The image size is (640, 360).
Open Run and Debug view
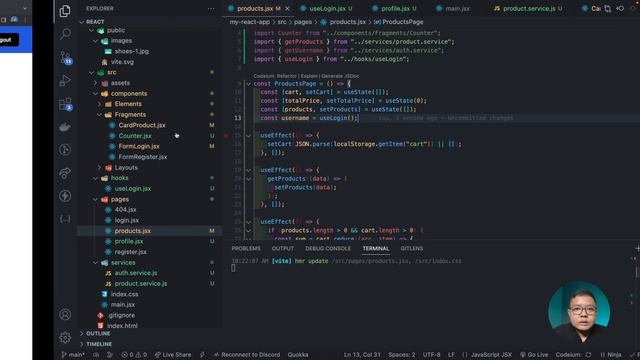(x=65, y=80)
